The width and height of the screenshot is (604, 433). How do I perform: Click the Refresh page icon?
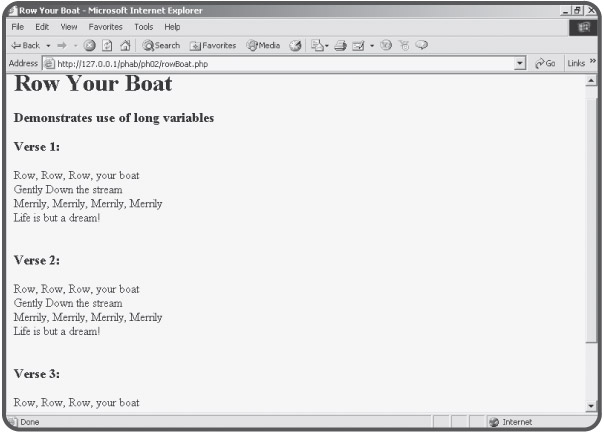click(106, 46)
